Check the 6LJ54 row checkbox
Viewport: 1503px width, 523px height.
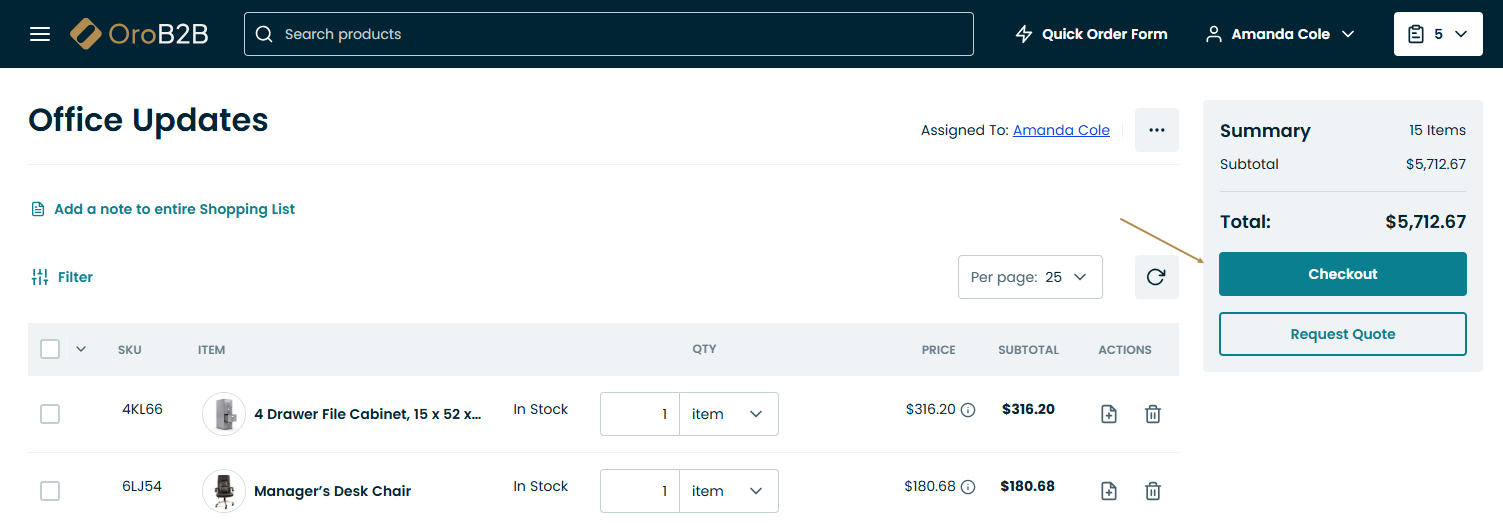point(50,491)
